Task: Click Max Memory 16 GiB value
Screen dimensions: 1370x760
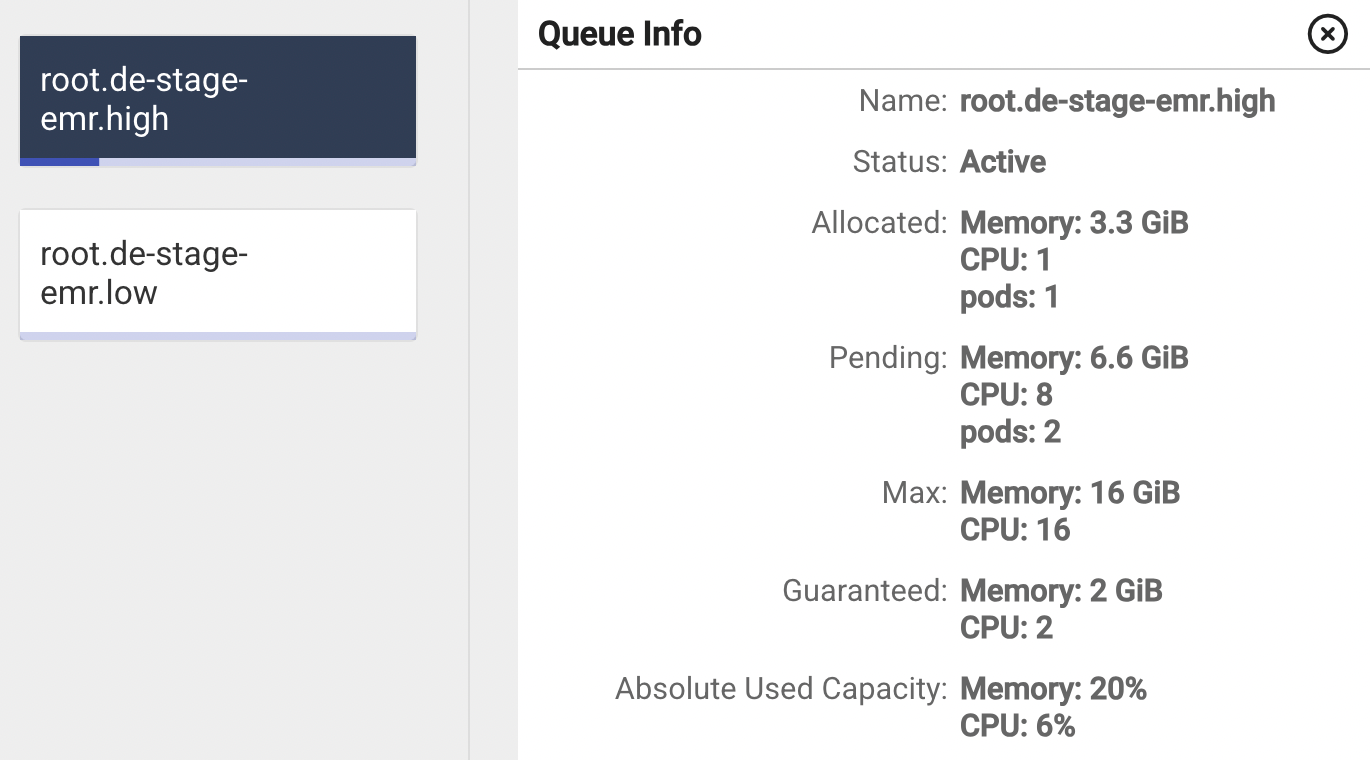Action: tap(1070, 493)
